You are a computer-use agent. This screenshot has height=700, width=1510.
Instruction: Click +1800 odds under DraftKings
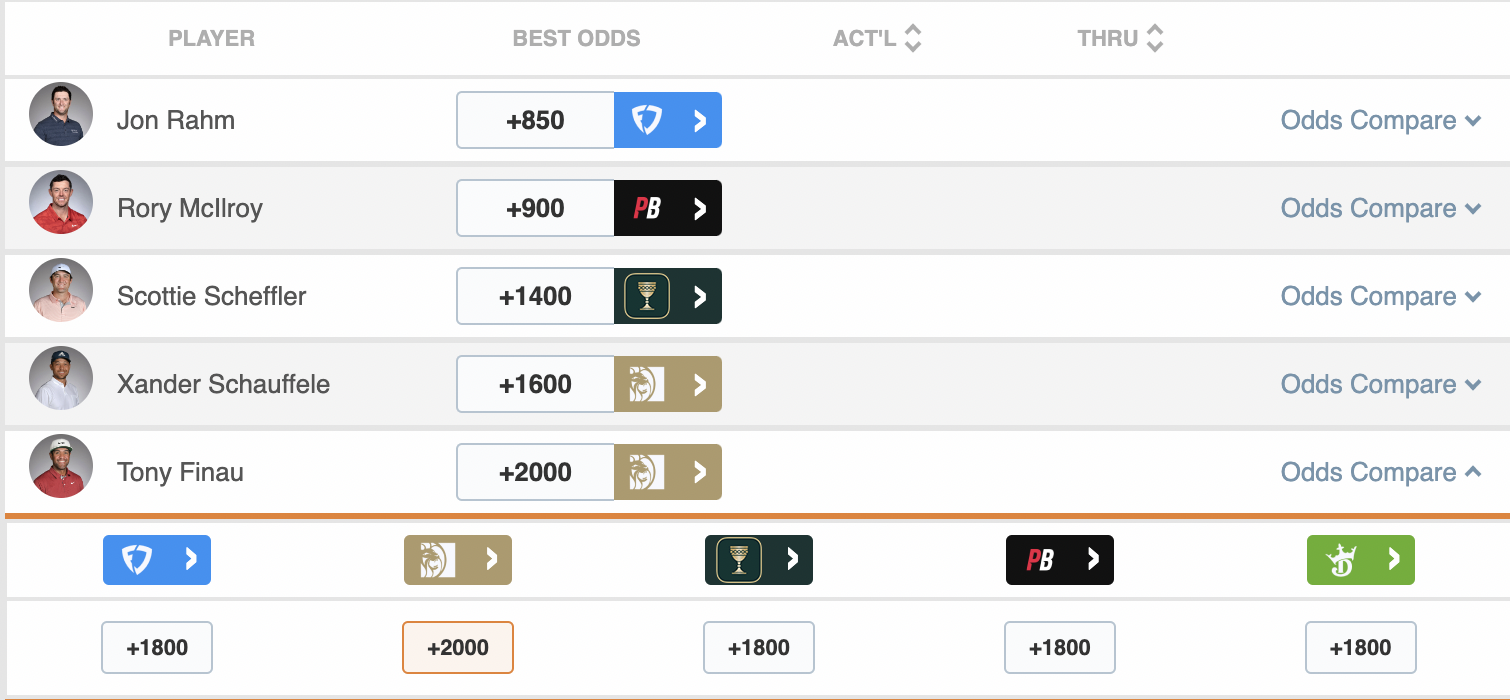click(x=1361, y=647)
